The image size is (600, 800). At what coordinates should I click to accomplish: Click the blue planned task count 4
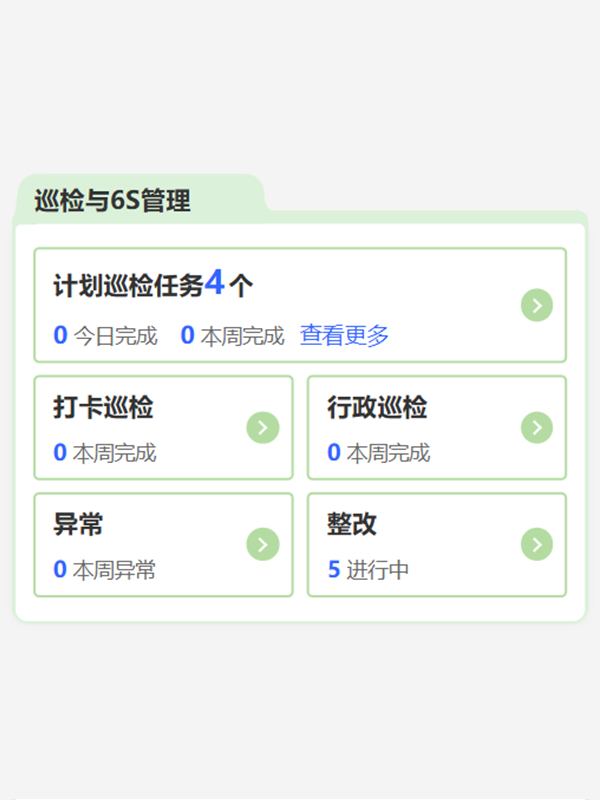[x=215, y=284]
